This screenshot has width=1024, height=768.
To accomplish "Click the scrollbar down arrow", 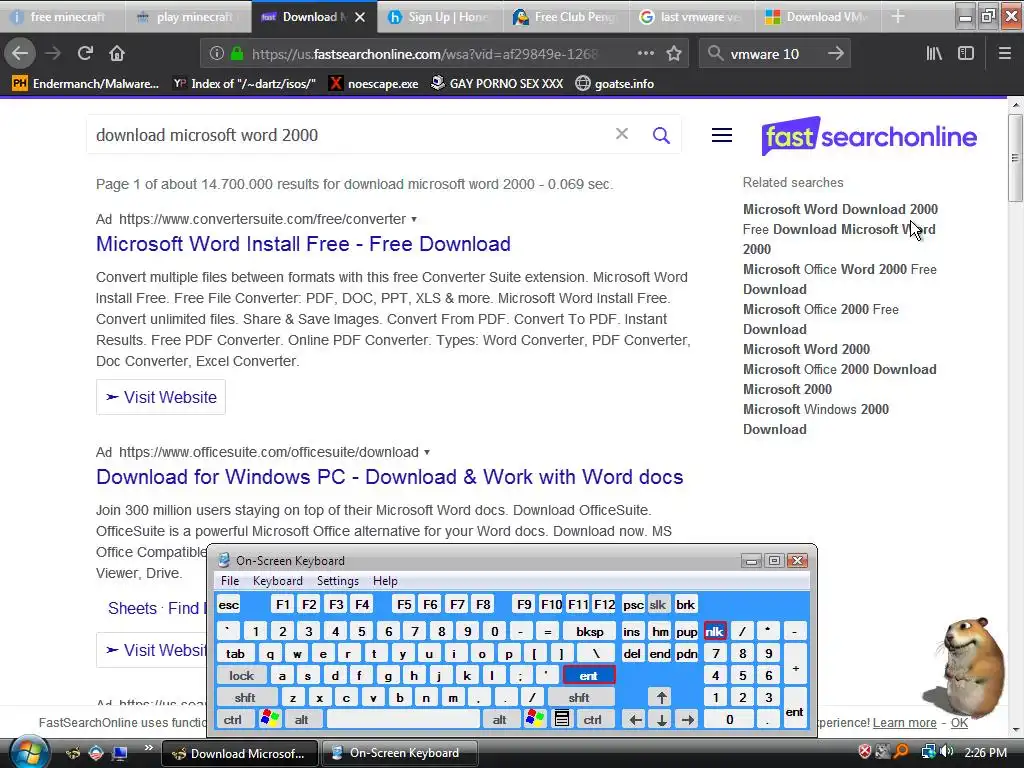I will [x=1016, y=729].
